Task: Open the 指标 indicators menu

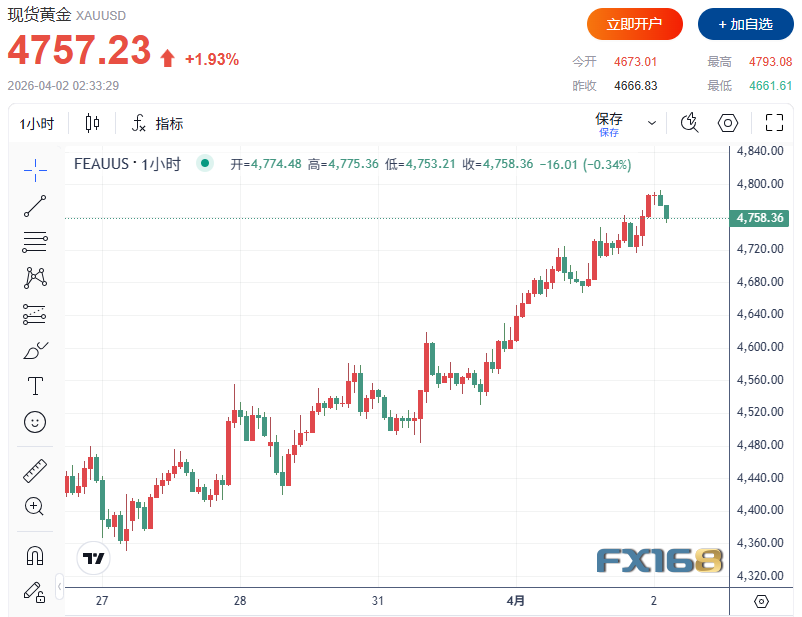Action: click(x=158, y=124)
